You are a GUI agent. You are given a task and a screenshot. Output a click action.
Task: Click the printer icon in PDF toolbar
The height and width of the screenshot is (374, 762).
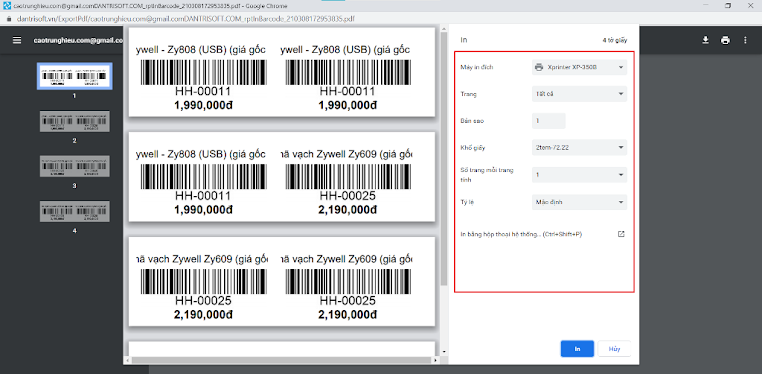click(725, 40)
